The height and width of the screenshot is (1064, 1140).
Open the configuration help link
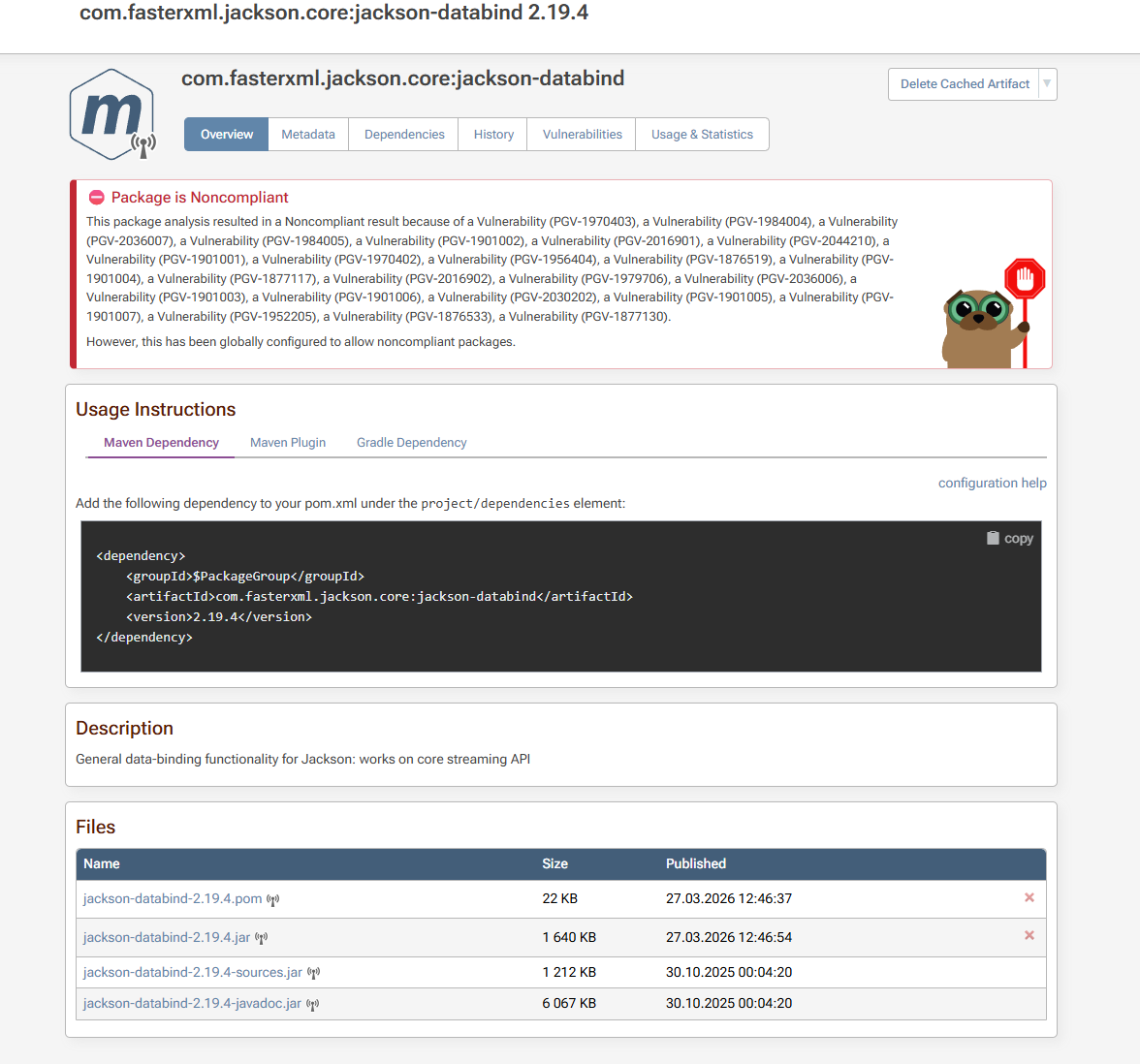click(x=992, y=483)
